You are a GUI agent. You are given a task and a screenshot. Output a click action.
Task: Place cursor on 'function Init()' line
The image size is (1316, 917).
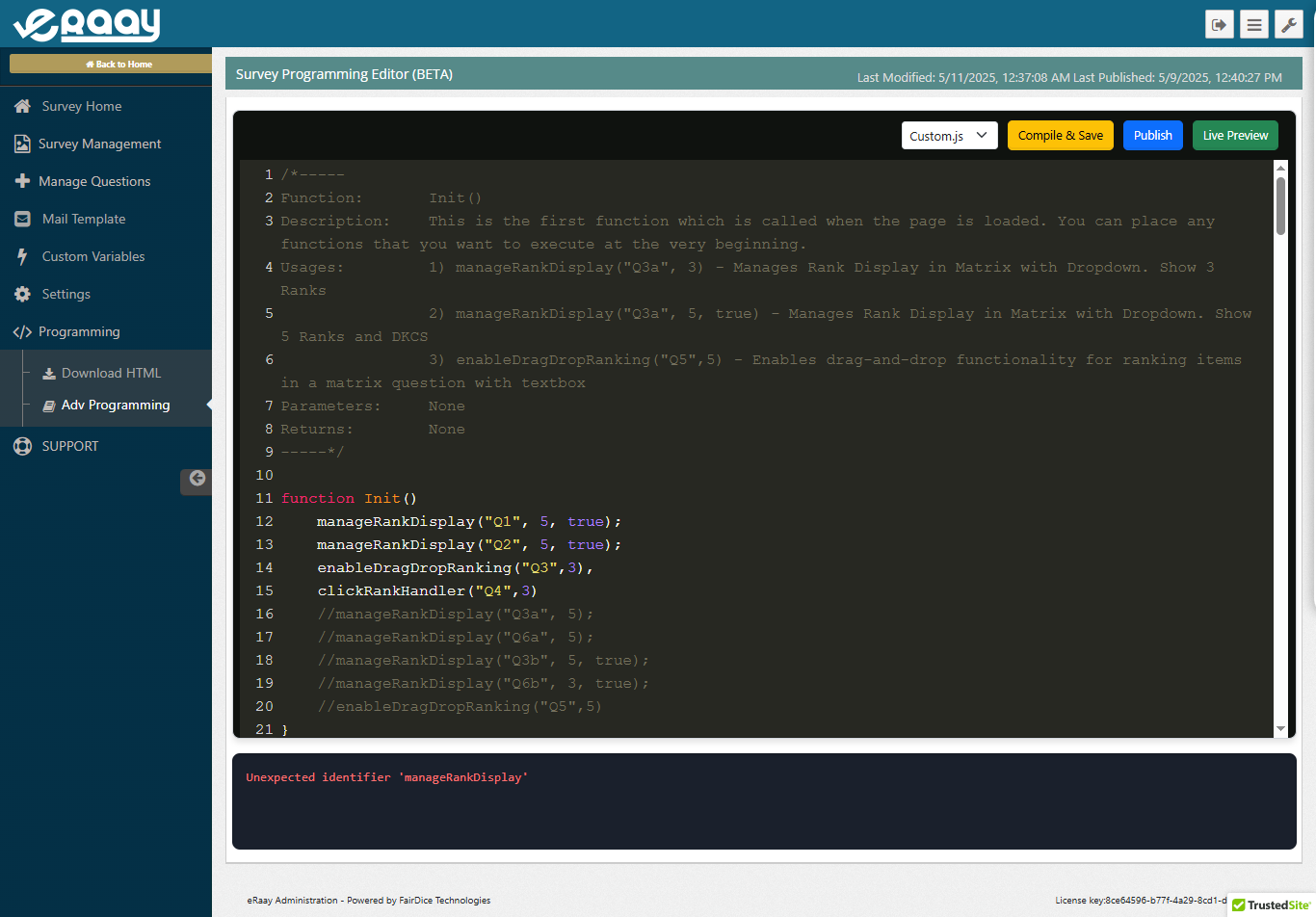click(349, 498)
